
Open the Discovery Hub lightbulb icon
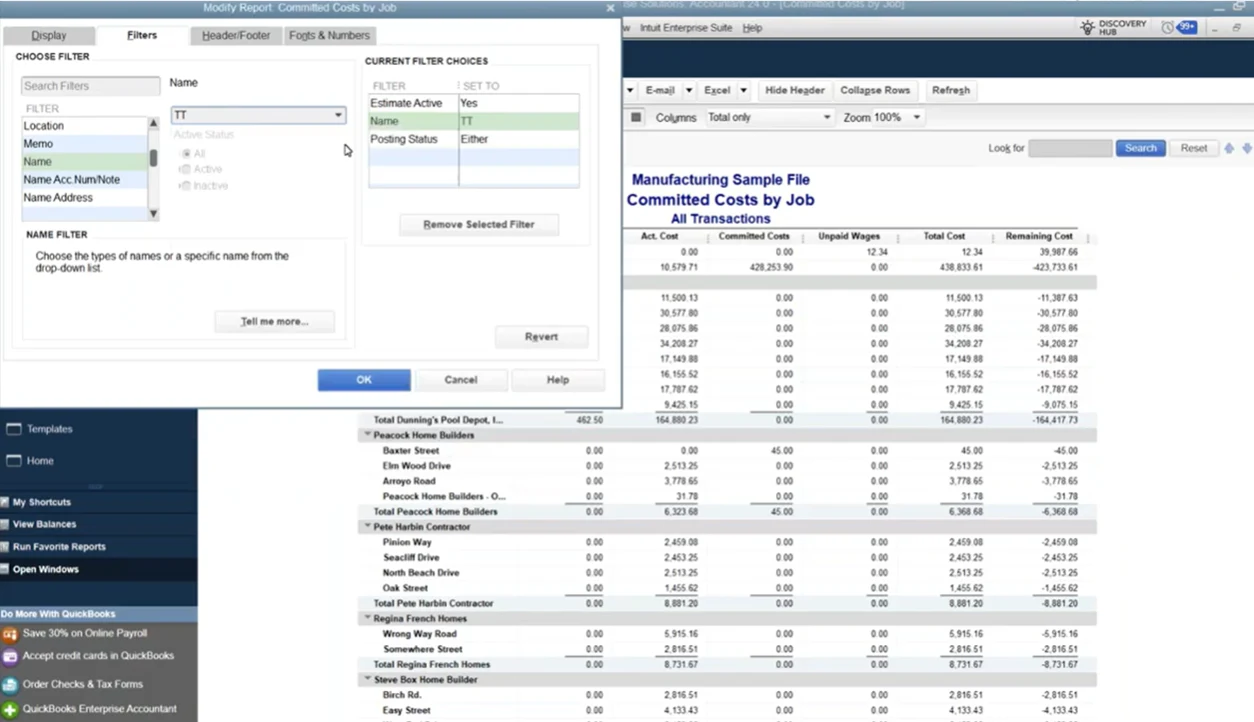pos(1088,28)
